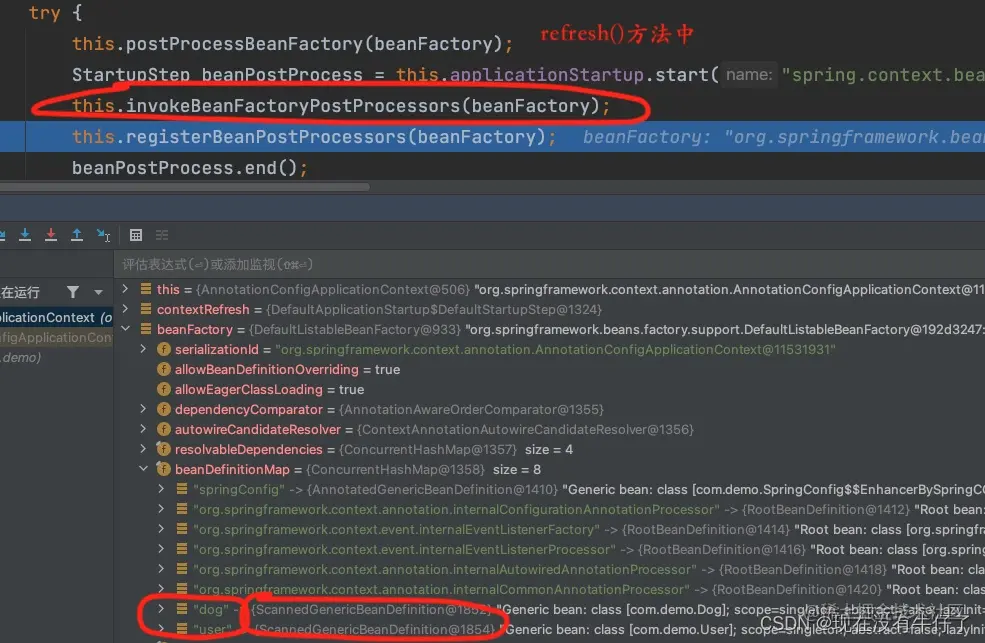The height and width of the screenshot is (643, 985).
Task: Click the postProcessBeanFactory code line
Action: (292, 43)
